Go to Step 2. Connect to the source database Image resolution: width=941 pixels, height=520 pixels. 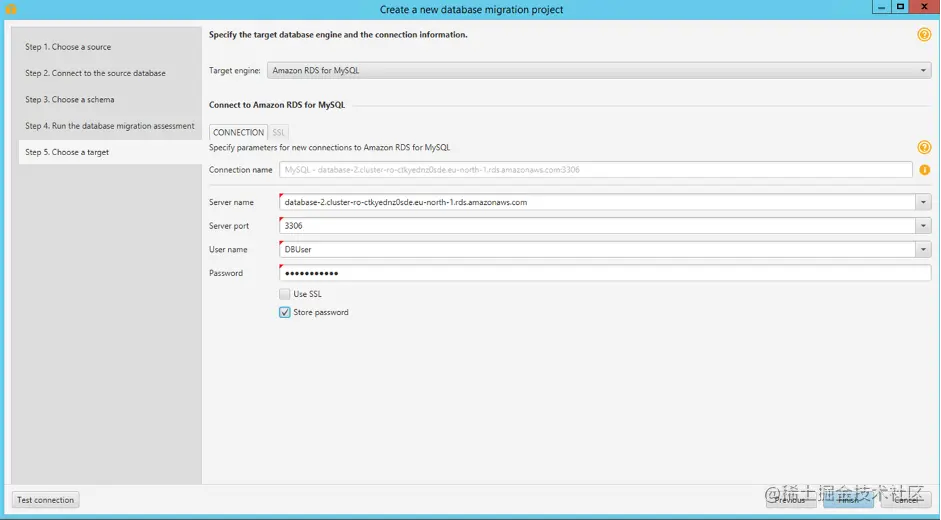95,73
